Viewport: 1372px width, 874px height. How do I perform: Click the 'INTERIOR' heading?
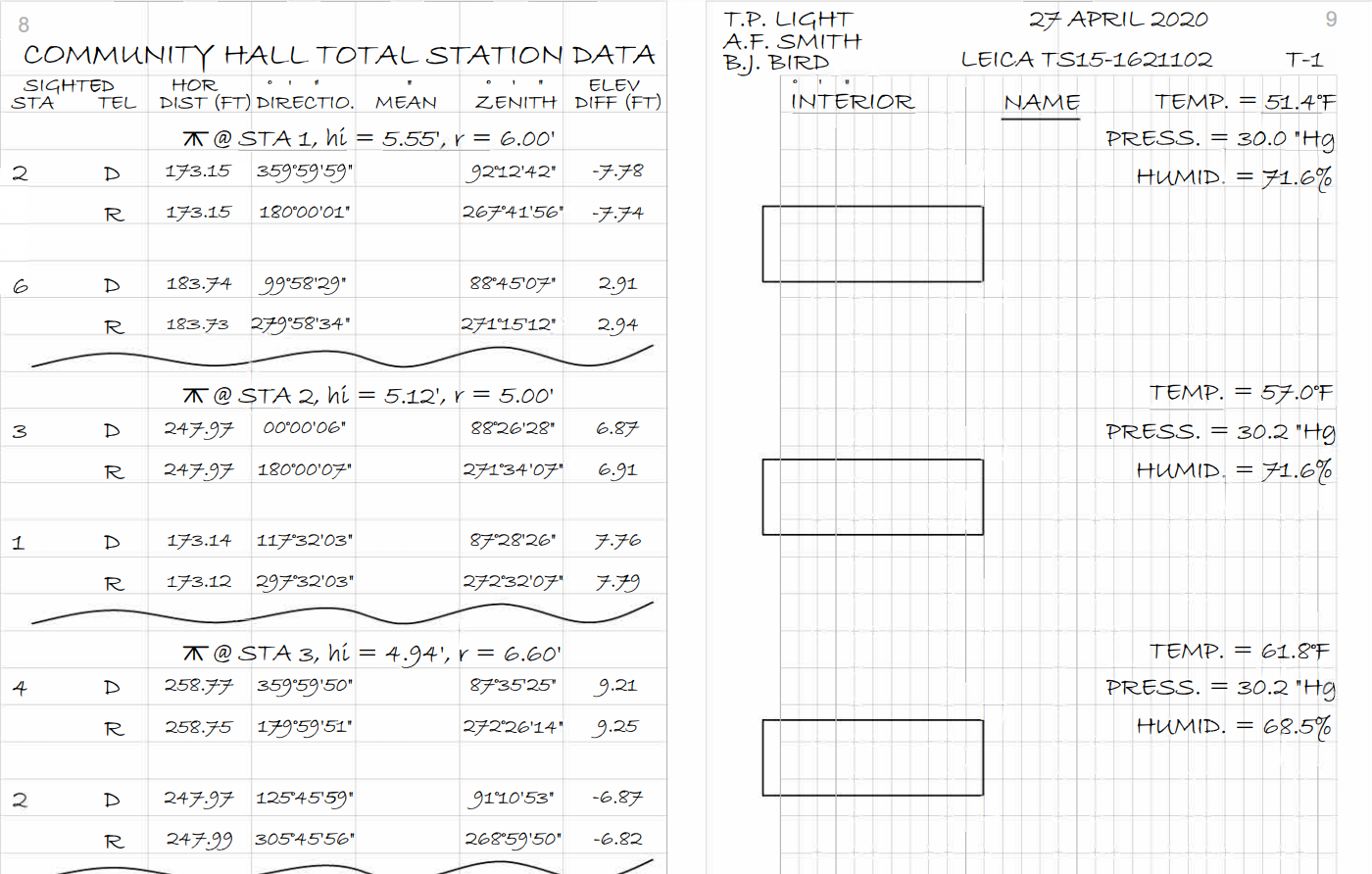[853, 102]
